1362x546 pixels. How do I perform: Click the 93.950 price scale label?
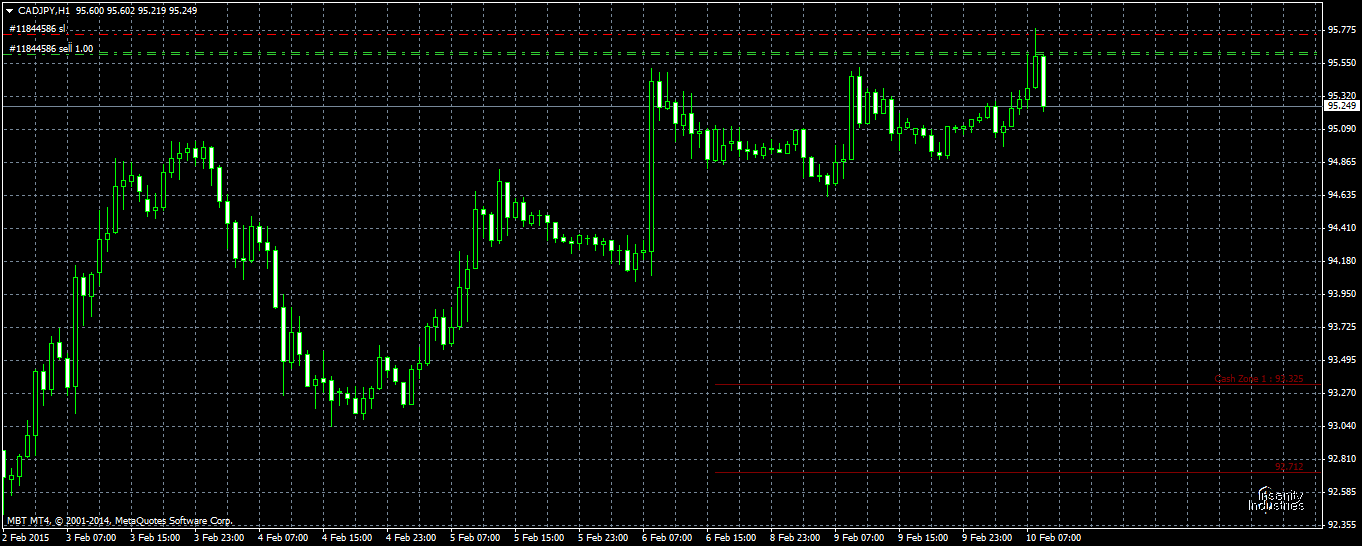point(1341,294)
